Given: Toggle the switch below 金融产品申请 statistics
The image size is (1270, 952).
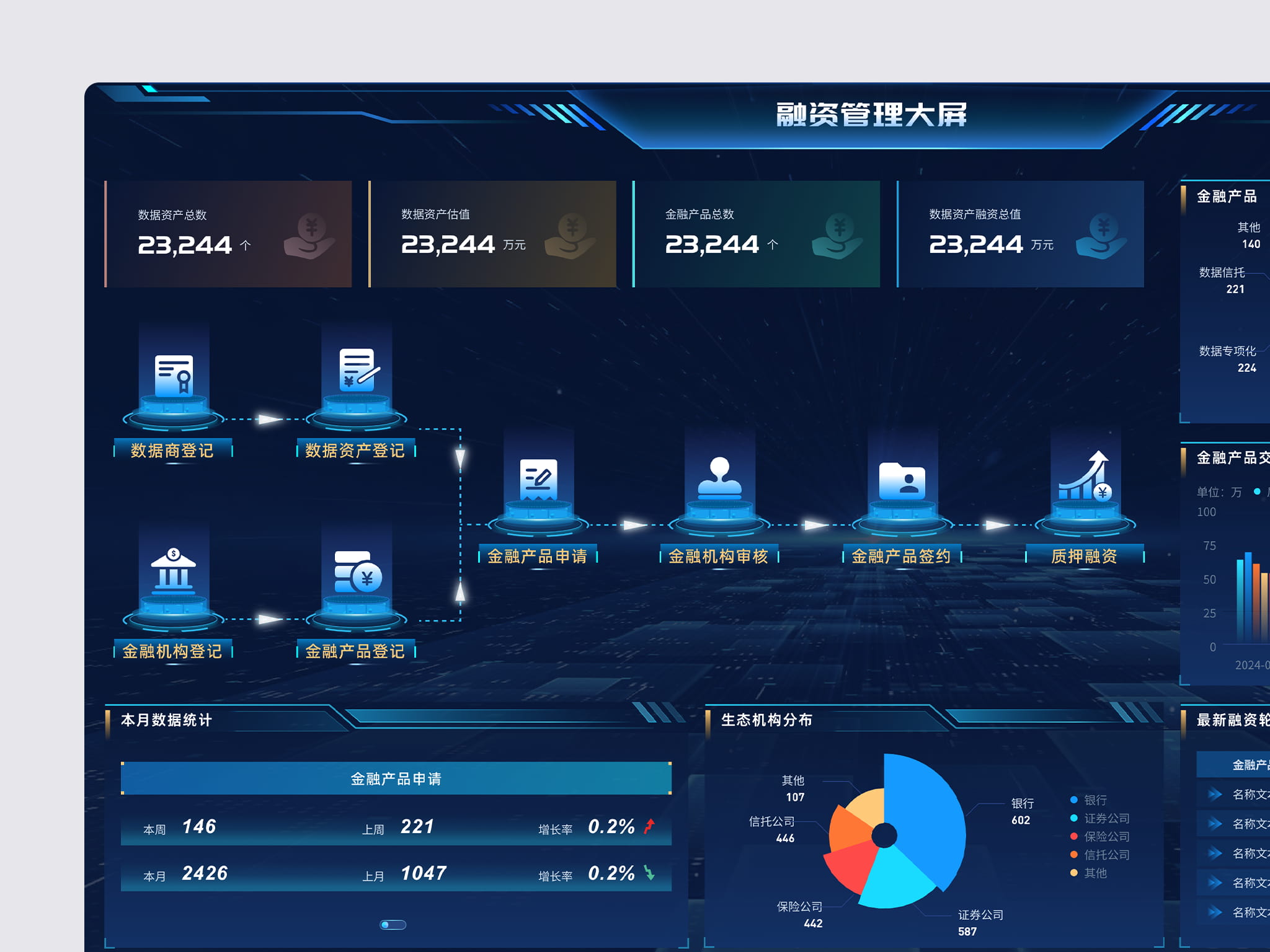Looking at the screenshot, I should pos(393,924).
